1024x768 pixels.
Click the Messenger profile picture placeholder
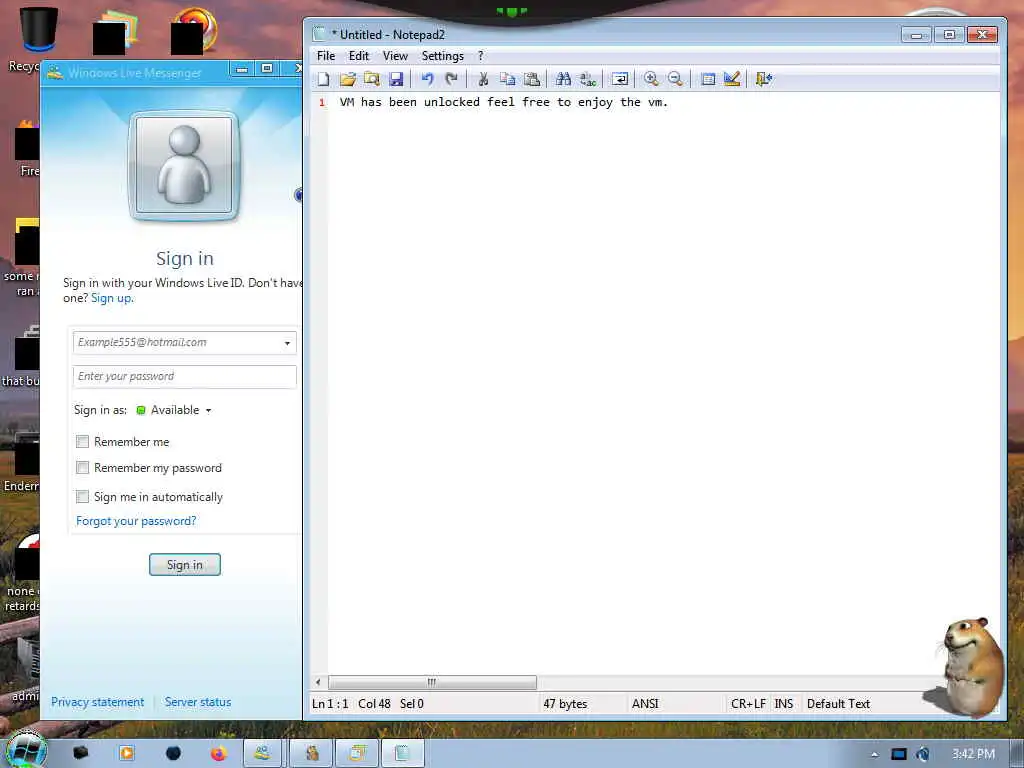point(184,166)
